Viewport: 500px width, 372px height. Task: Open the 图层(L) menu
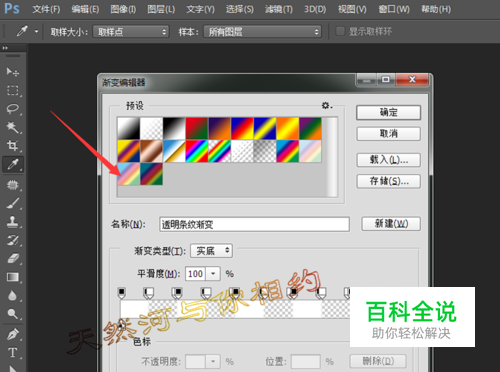point(161,9)
